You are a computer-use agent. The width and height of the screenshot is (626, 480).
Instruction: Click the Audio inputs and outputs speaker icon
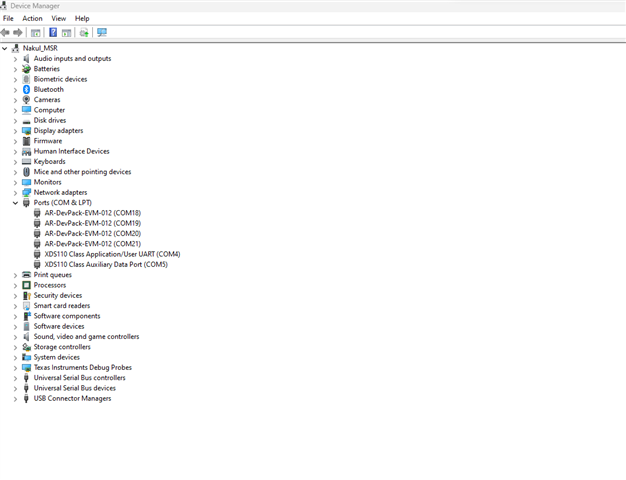(26, 59)
